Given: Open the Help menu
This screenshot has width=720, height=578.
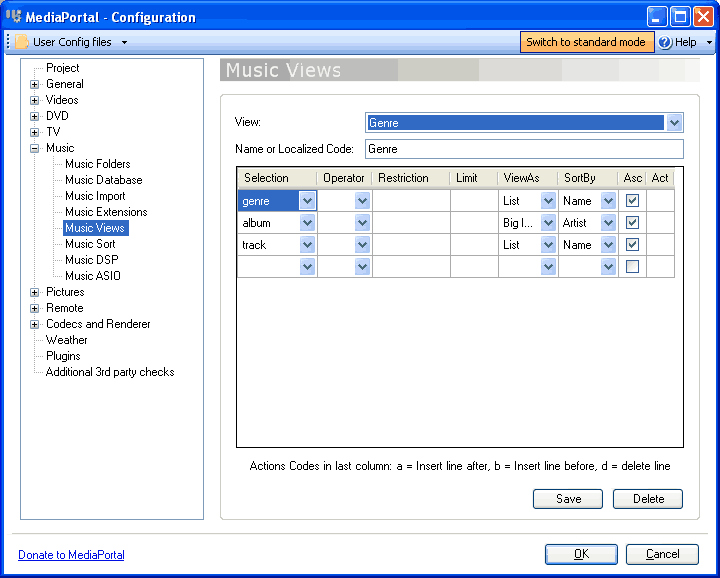Looking at the screenshot, I should coord(685,42).
